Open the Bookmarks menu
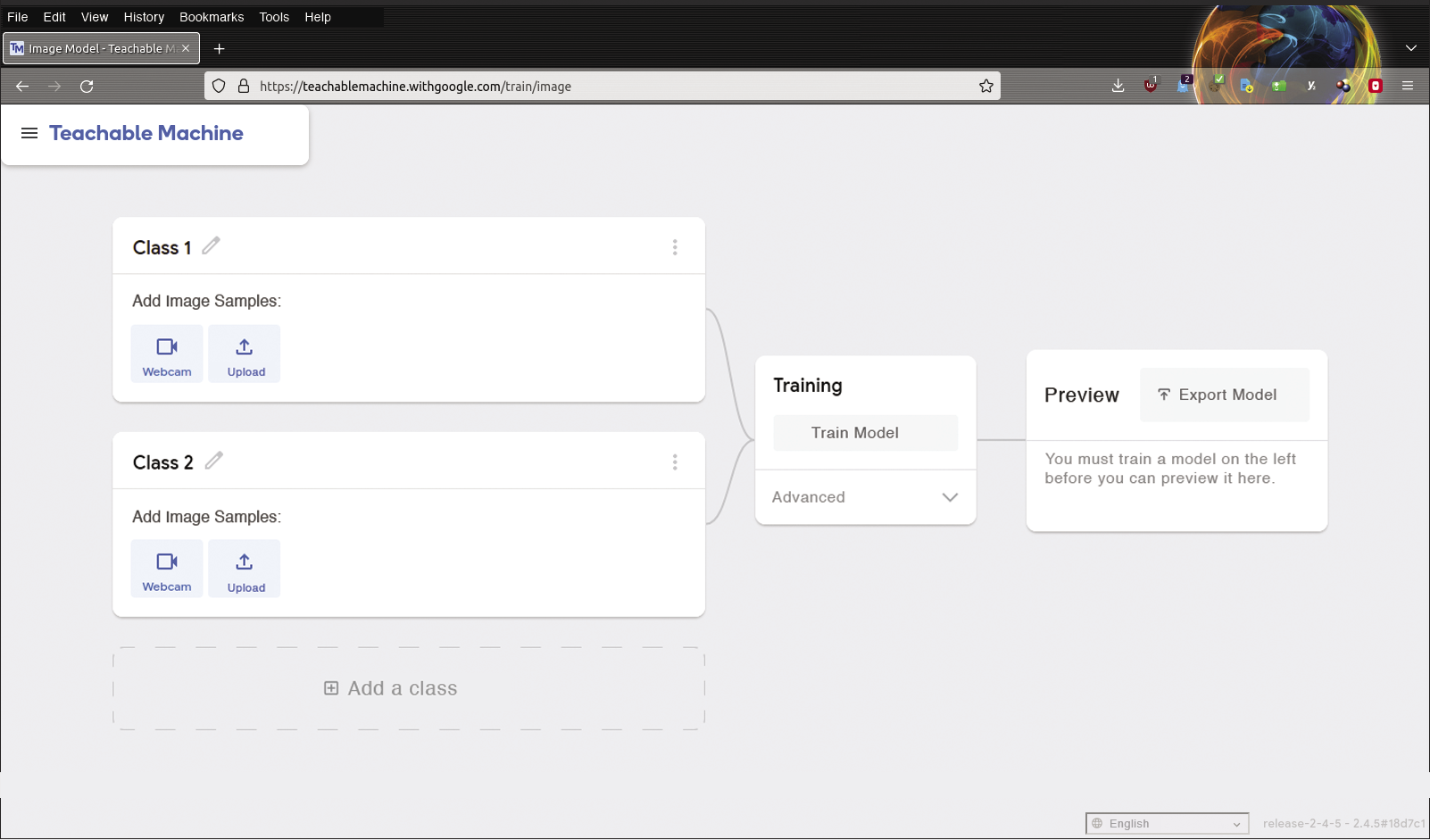Image resolution: width=1430 pixels, height=840 pixels. 212,17
